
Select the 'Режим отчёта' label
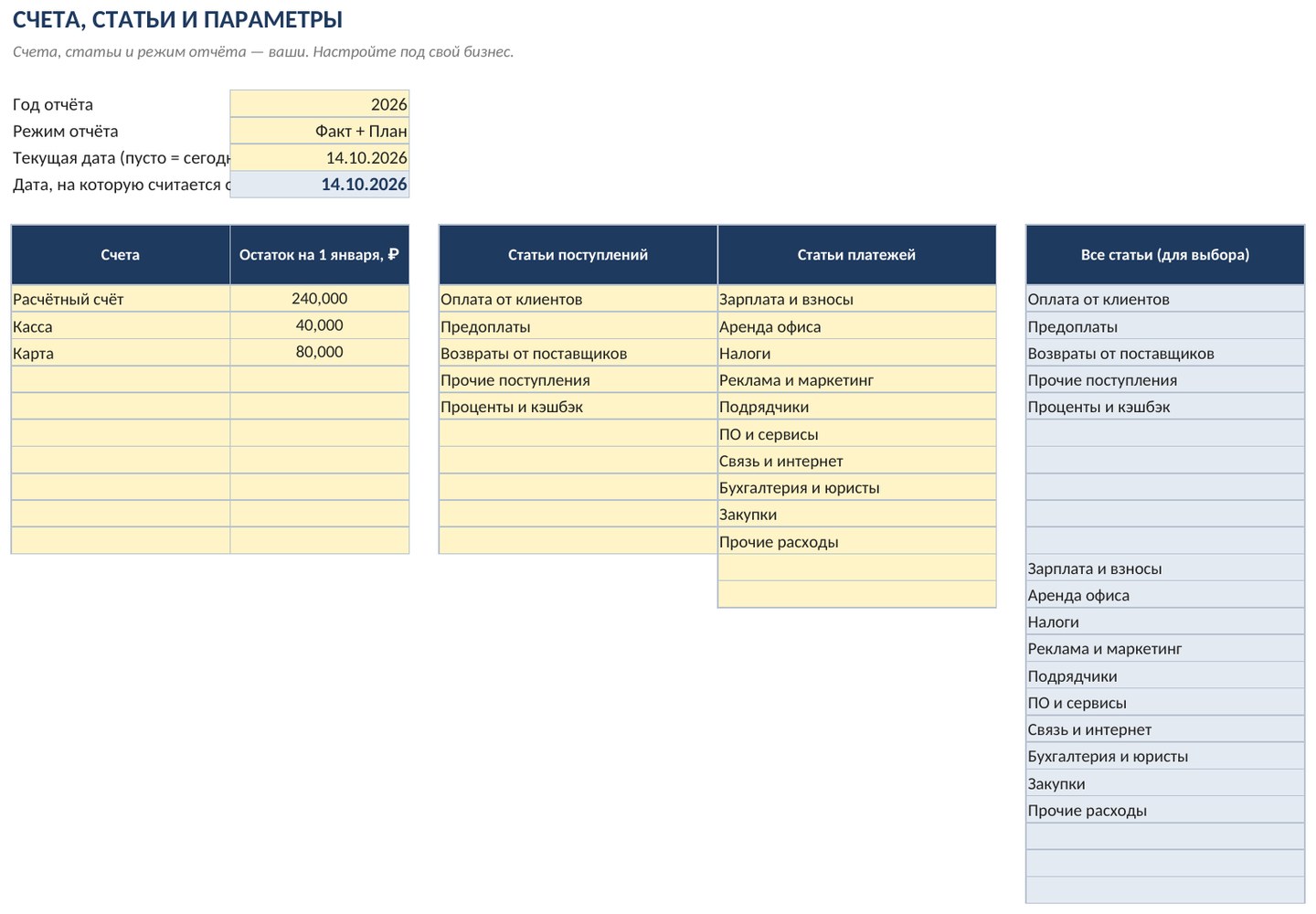click(65, 131)
